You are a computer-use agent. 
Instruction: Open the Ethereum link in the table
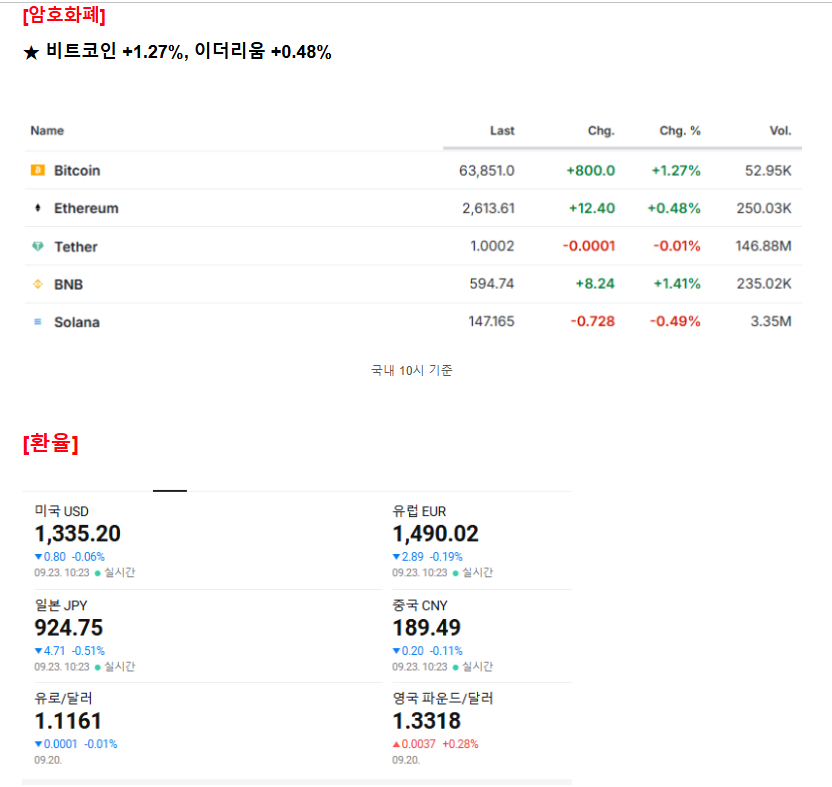[x=86, y=208]
